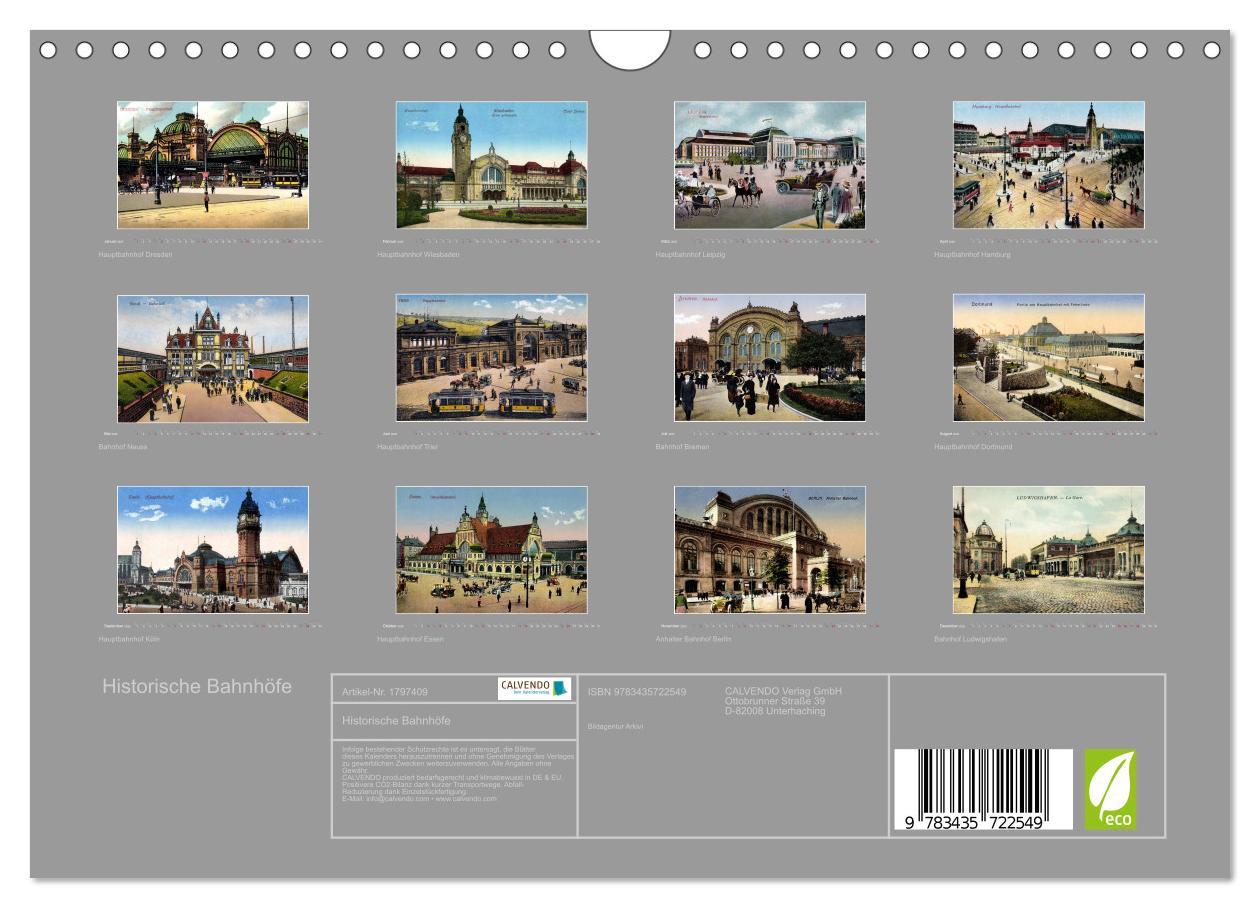
Task: Click the caption 'Hauptbahnhof Köln'
Action: [131, 639]
